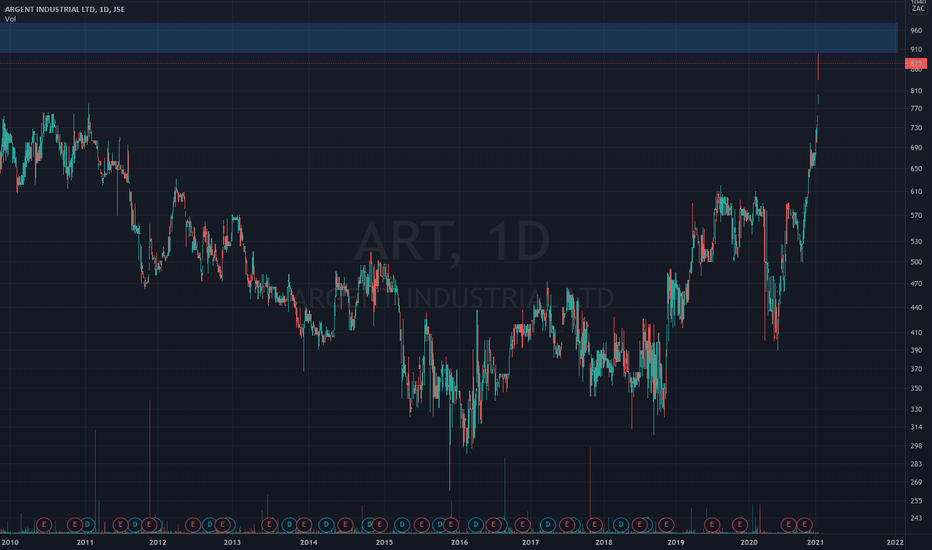Click the 2010 label on time axis
This screenshot has height=550, width=932.
coord(10,542)
